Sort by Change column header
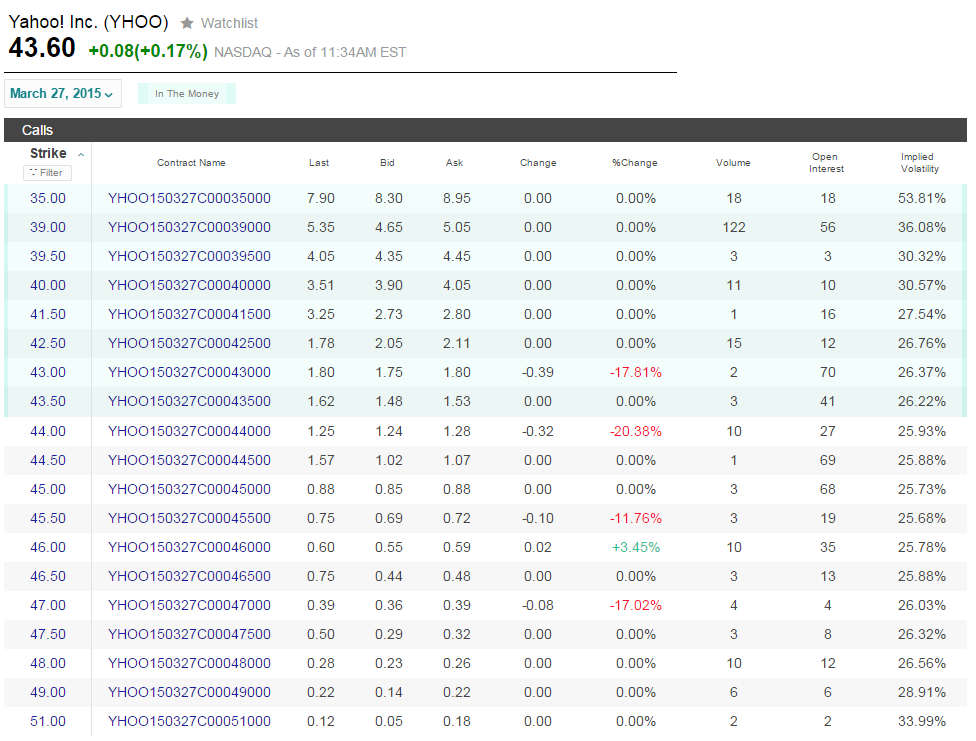The height and width of the screenshot is (741, 976). (x=538, y=163)
